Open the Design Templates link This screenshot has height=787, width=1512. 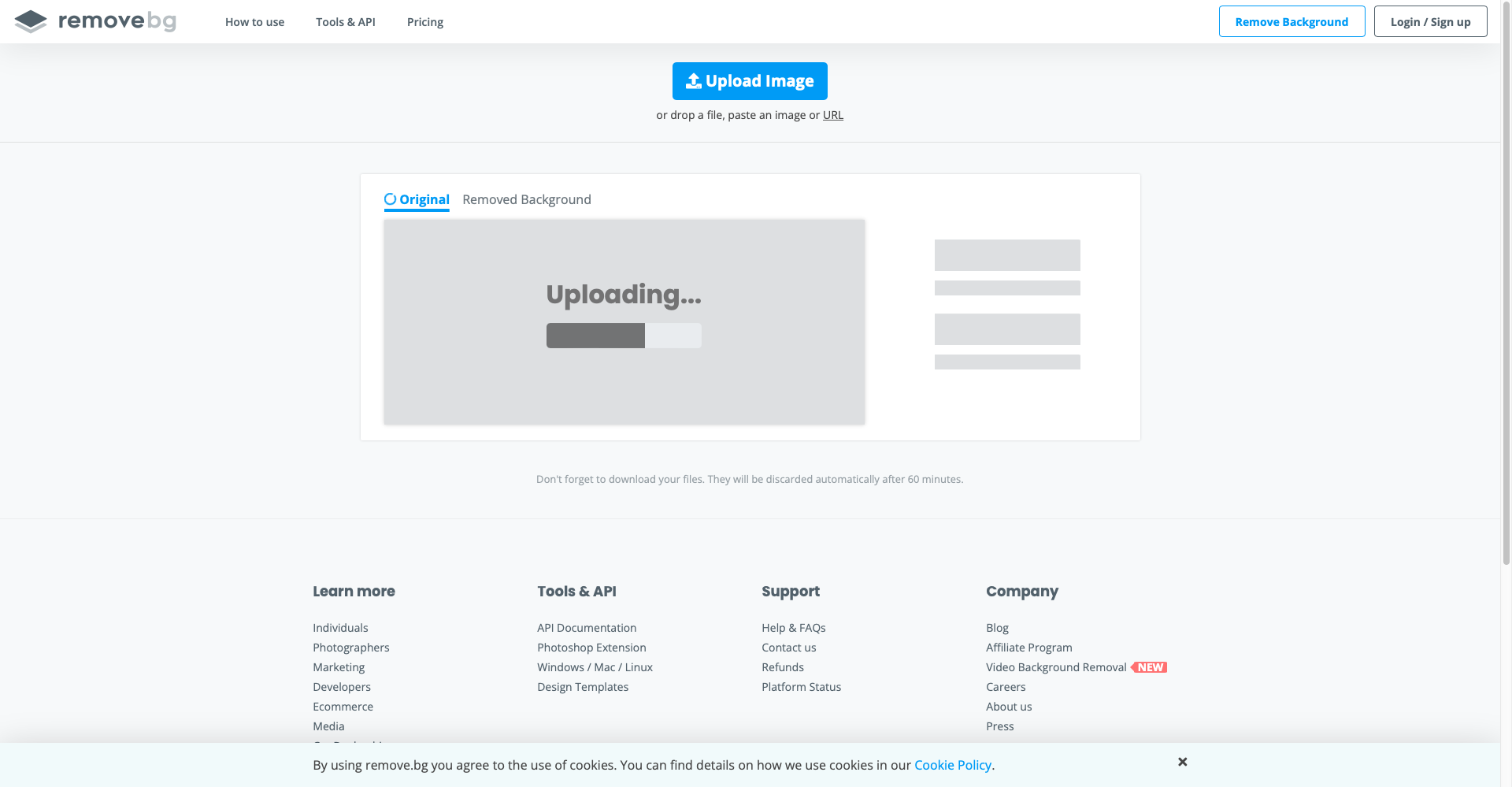583,687
